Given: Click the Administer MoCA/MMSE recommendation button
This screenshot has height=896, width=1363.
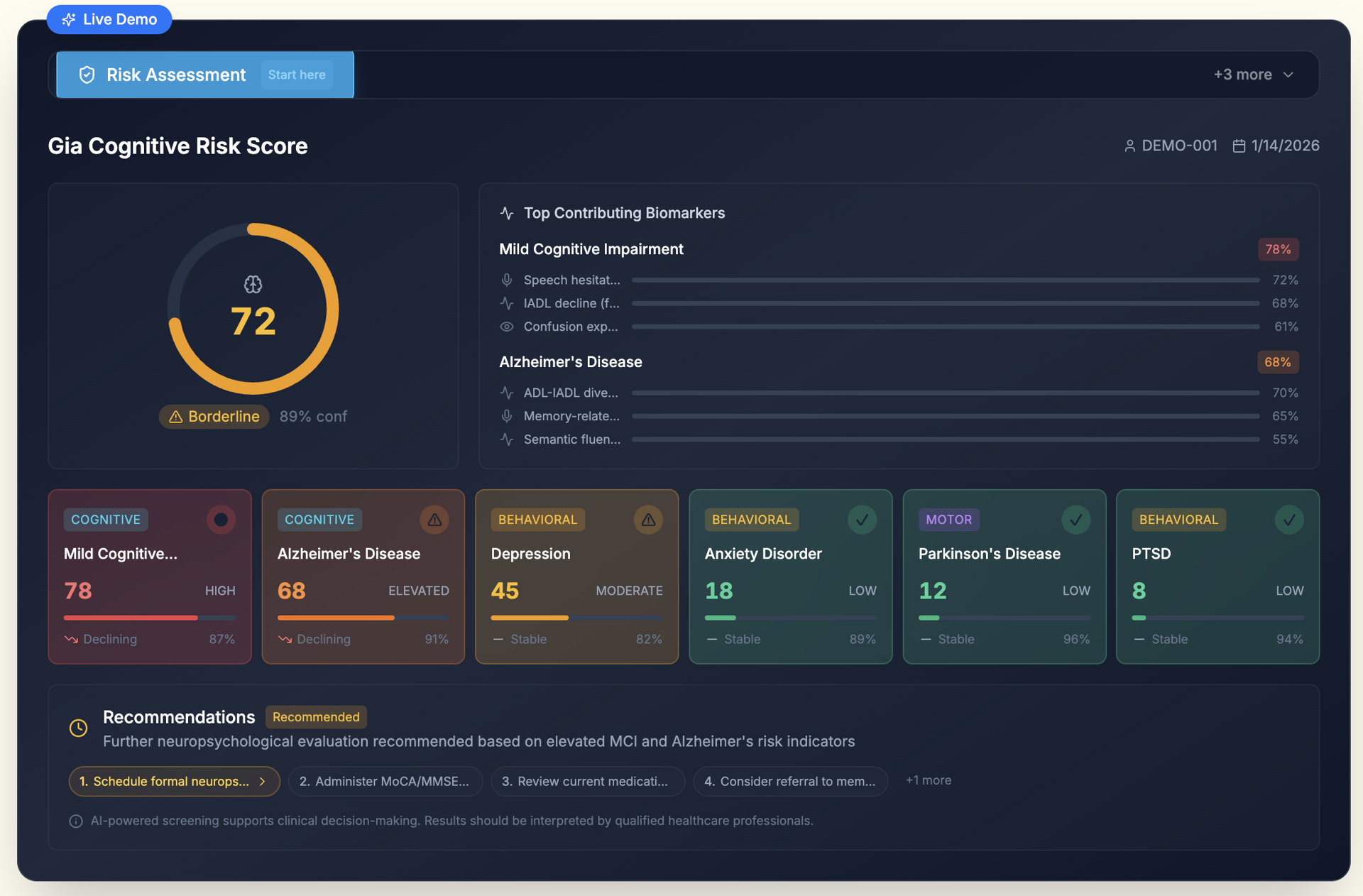Looking at the screenshot, I should pos(385,781).
